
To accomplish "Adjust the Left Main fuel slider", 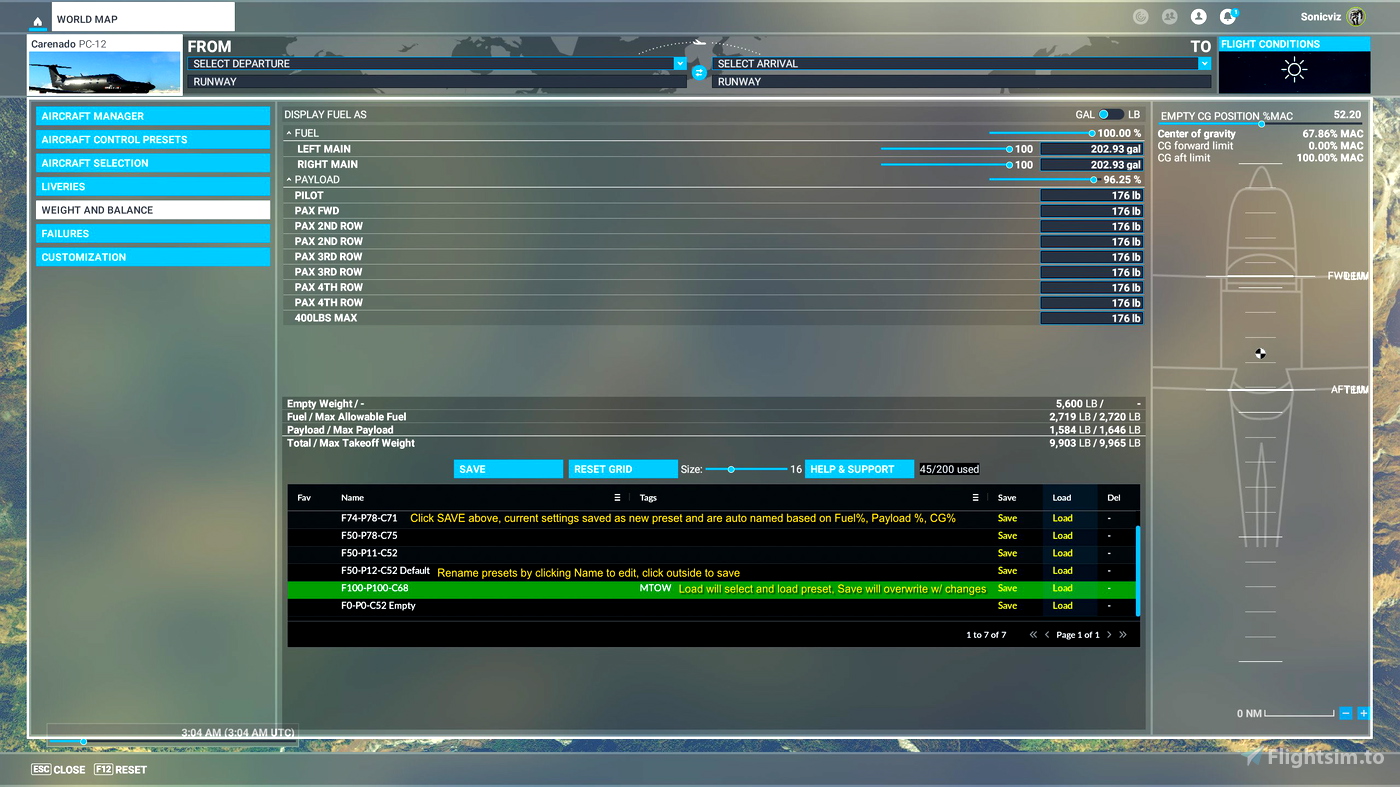I will pyautogui.click(x=946, y=149).
